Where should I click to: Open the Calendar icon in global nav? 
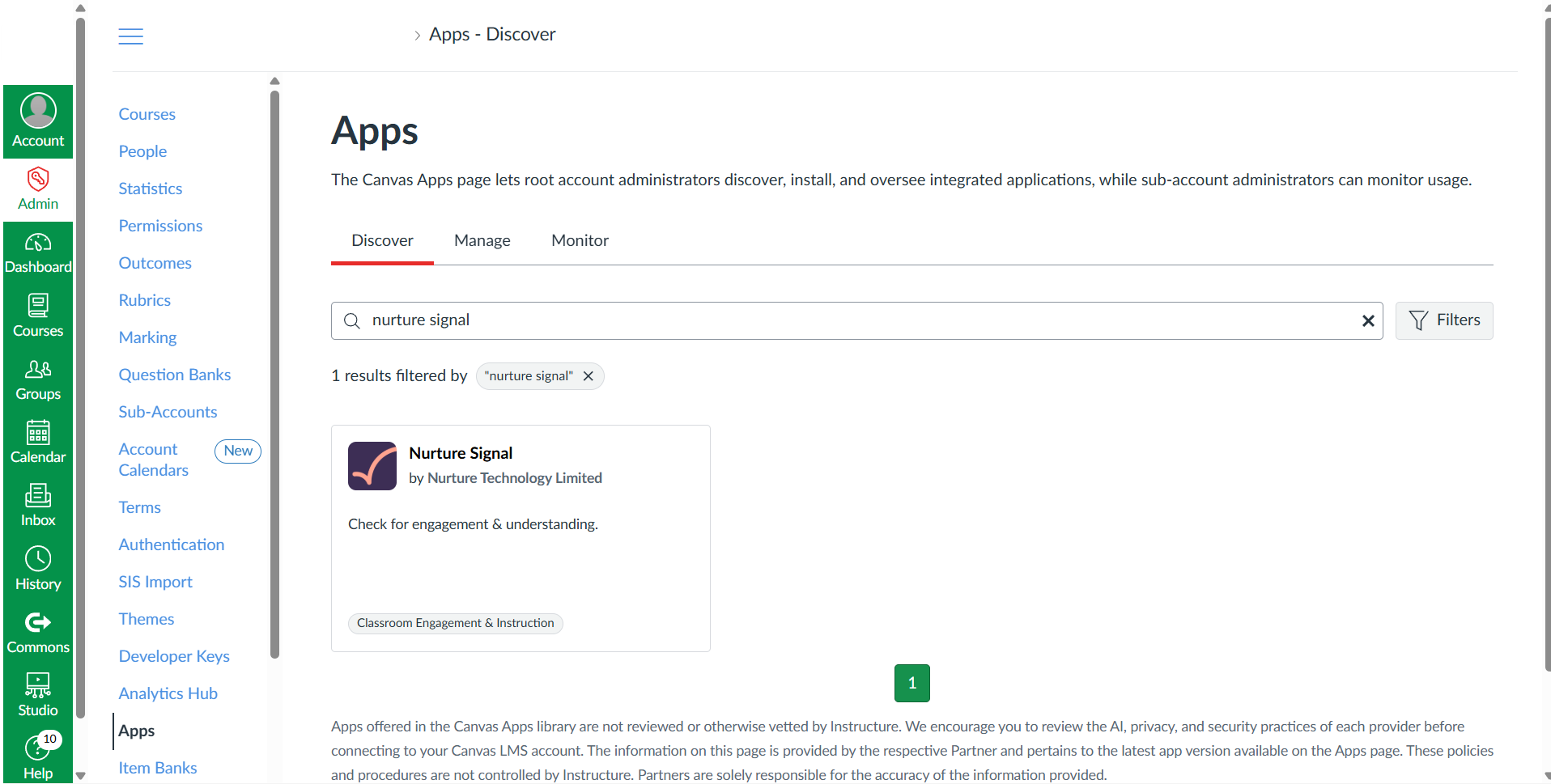coord(38,442)
